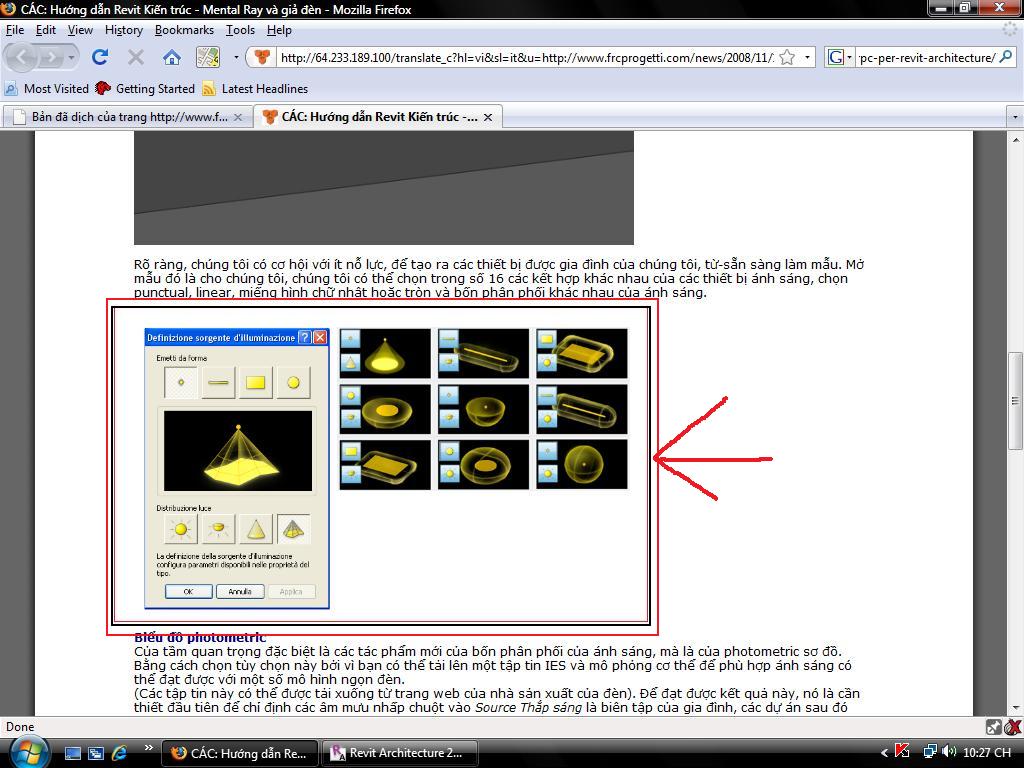The width and height of the screenshot is (1024, 768).
Task: Click in the URL address field
Action: [x=526, y=57]
